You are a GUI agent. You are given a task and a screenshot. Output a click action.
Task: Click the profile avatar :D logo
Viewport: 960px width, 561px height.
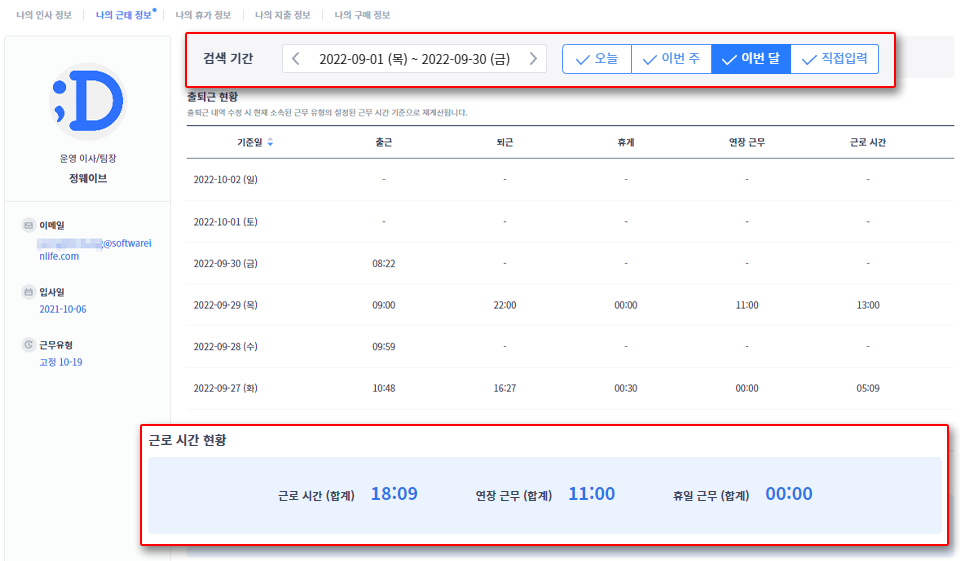tap(88, 101)
